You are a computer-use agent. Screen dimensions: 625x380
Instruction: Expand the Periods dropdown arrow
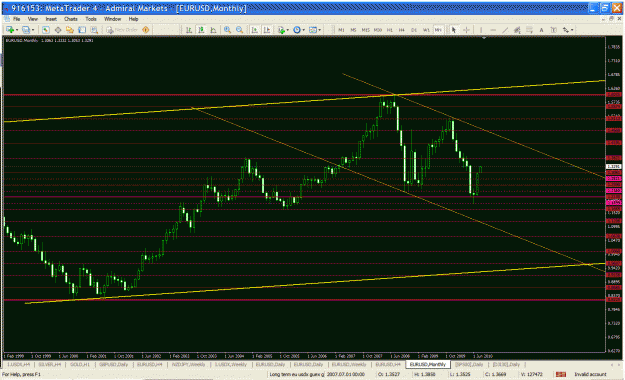pyautogui.click(x=303, y=30)
